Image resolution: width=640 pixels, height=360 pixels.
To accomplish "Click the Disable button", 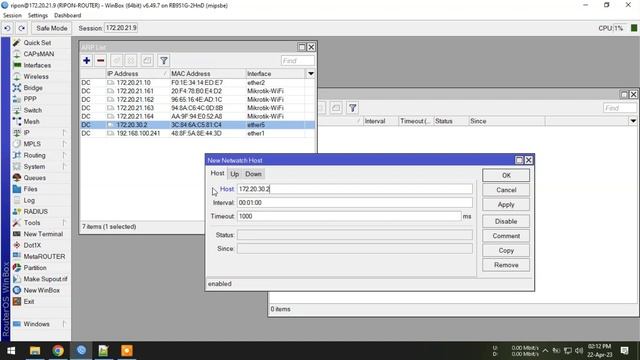I will (506, 221).
